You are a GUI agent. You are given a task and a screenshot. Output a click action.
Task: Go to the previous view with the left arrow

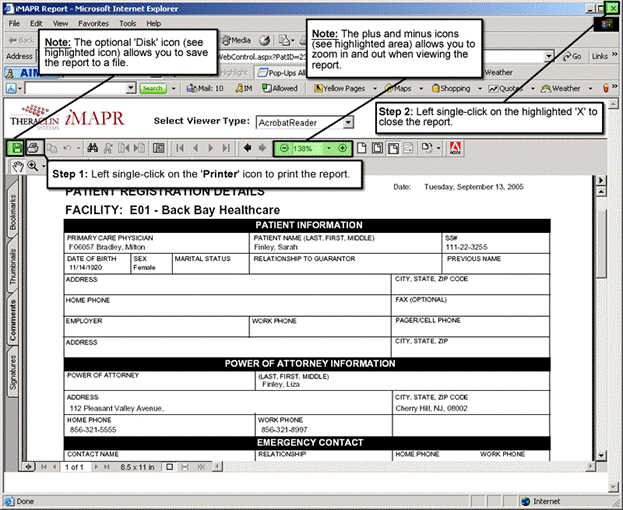point(247,148)
